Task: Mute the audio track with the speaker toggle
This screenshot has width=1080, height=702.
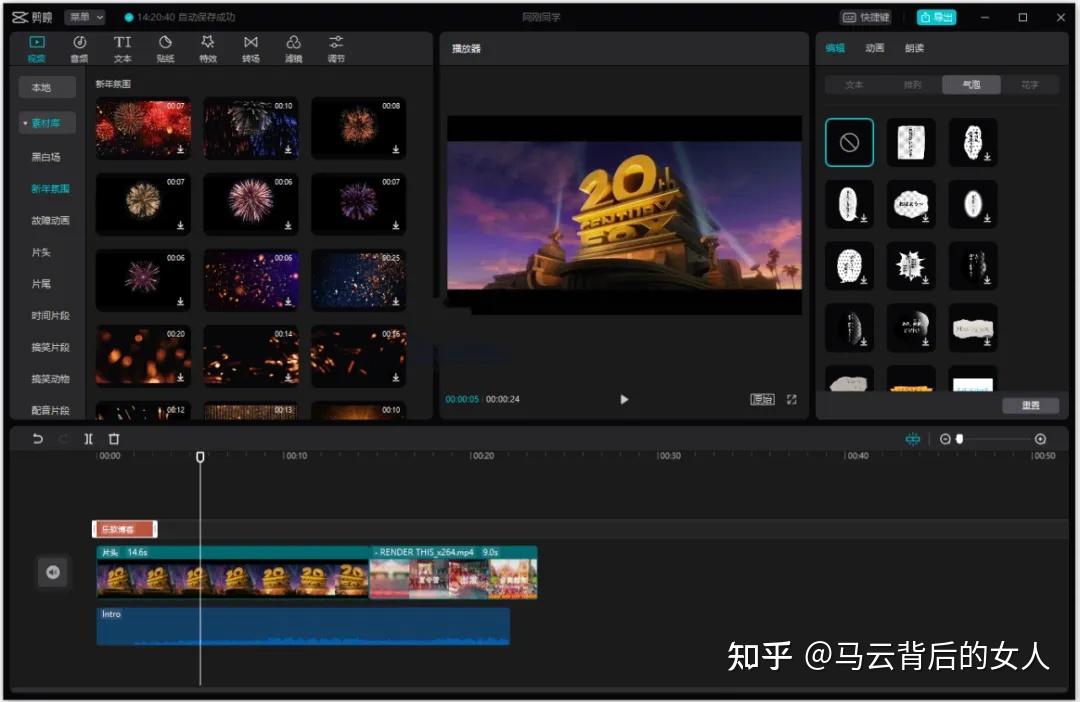Action: tap(53, 572)
